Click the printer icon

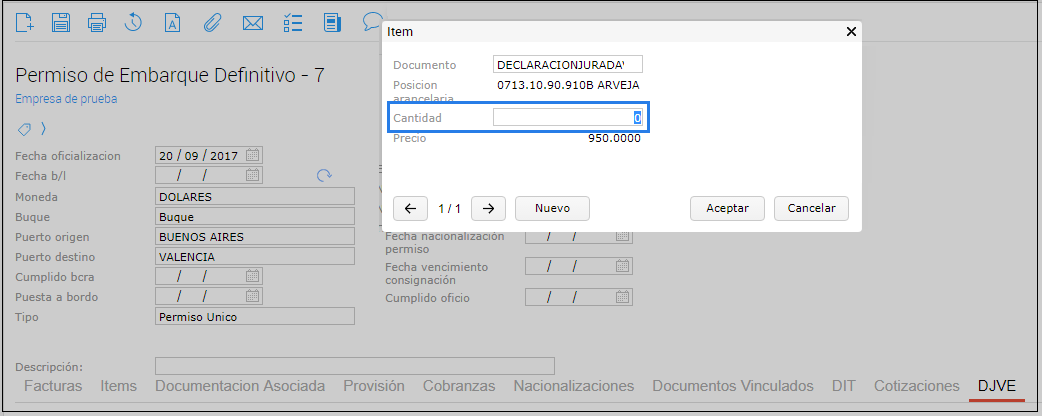point(97,21)
